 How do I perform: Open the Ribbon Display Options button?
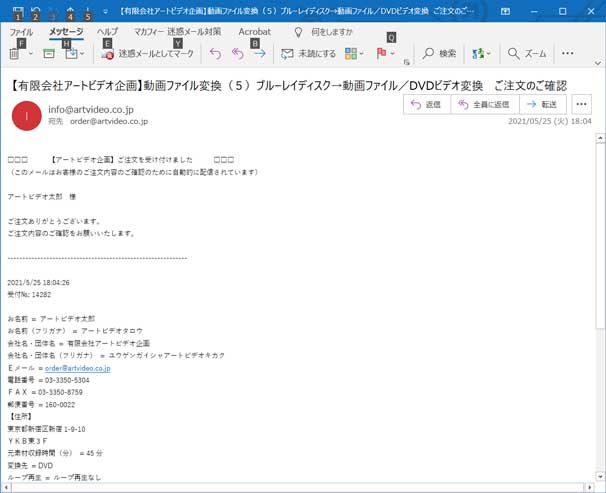pyautogui.click(x=505, y=12)
